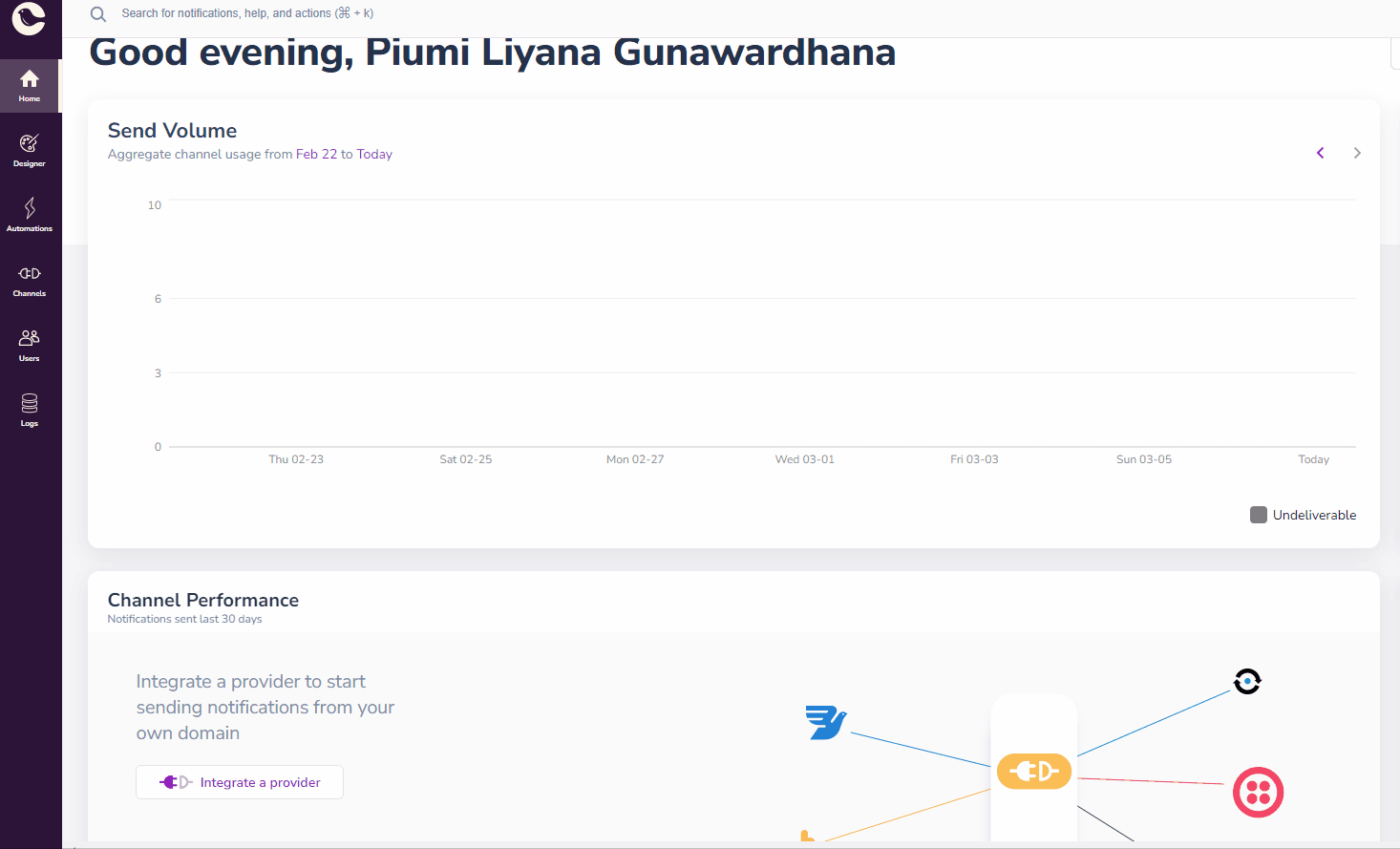Toggle the Undeliverable legend label
Image resolution: width=1400 pixels, height=849 pixels.
click(x=1314, y=515)
